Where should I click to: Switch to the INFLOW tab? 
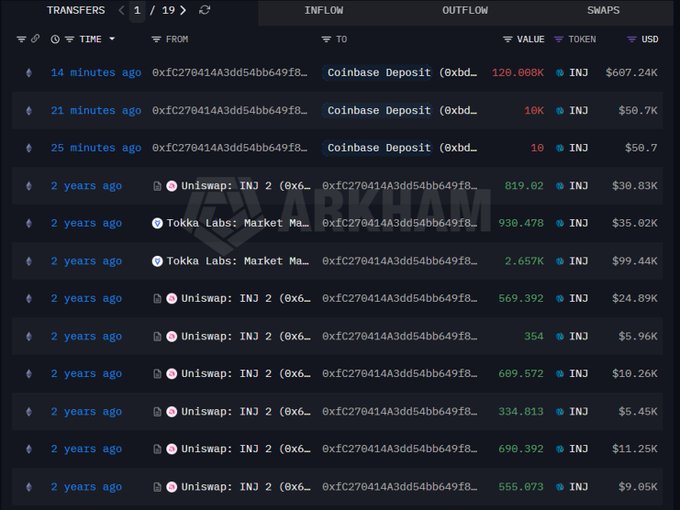click(x=324, y=10)
